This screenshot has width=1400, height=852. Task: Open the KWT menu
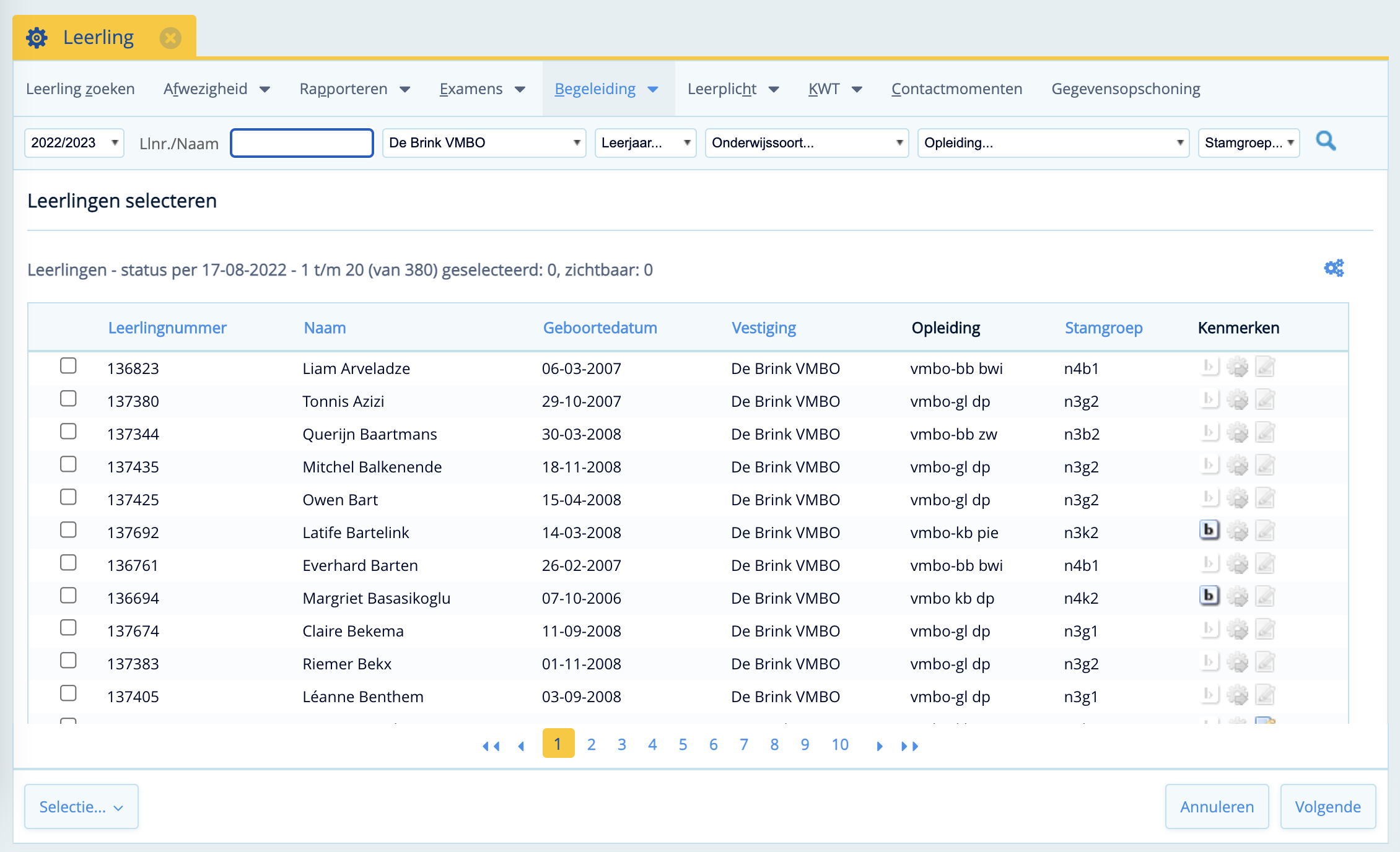point(835,89)
